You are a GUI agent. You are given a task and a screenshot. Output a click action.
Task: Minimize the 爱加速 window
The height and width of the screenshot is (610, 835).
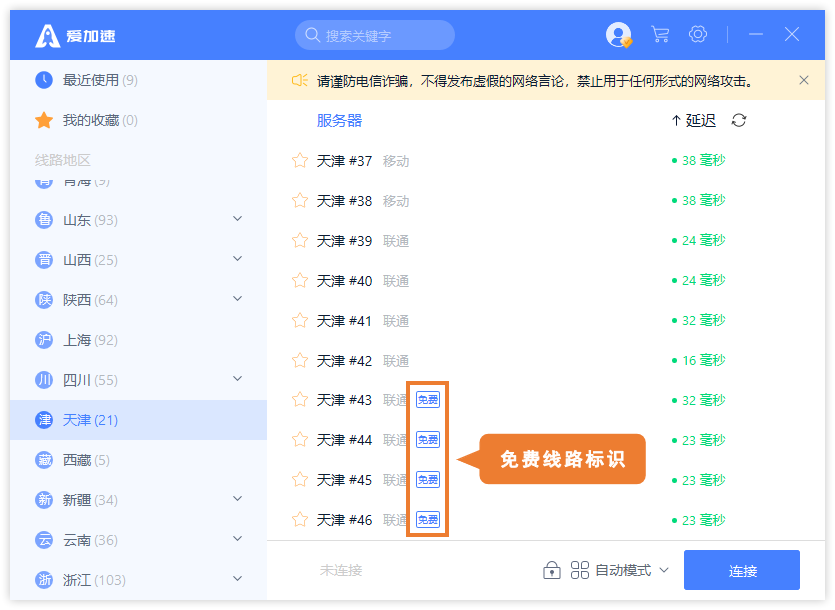pyautogui.click(x=756, y=35)
